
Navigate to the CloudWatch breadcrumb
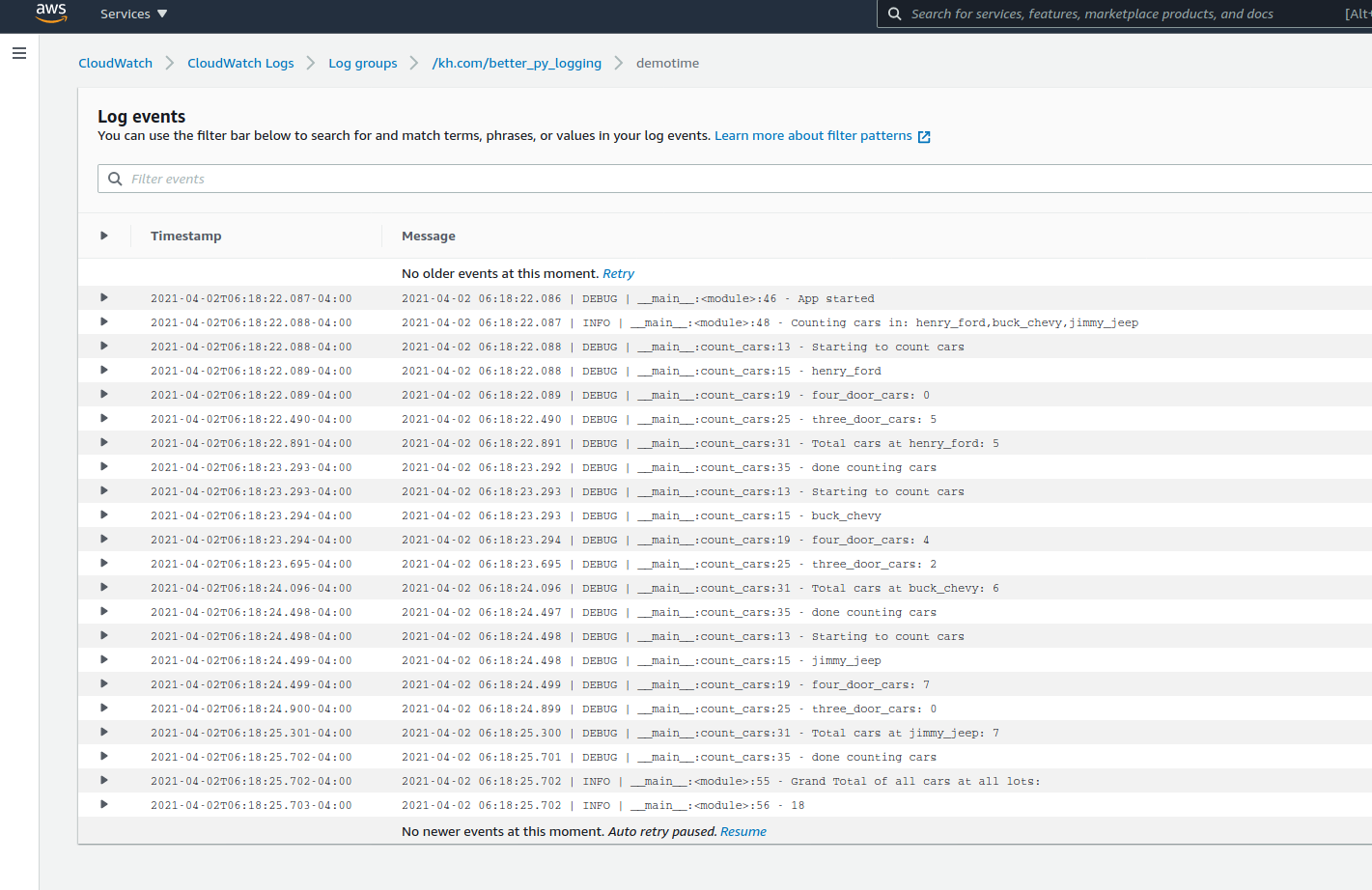tap(115, 63)
